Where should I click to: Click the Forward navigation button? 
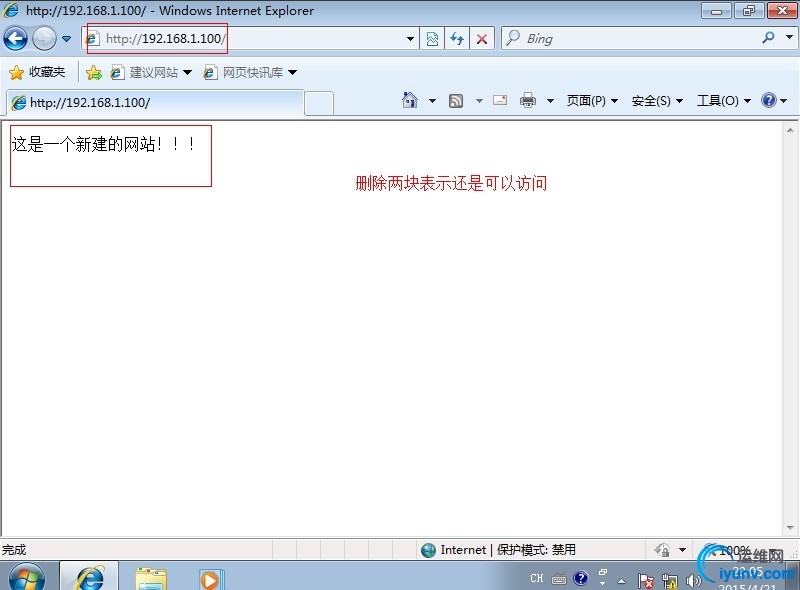coord(44,38)
